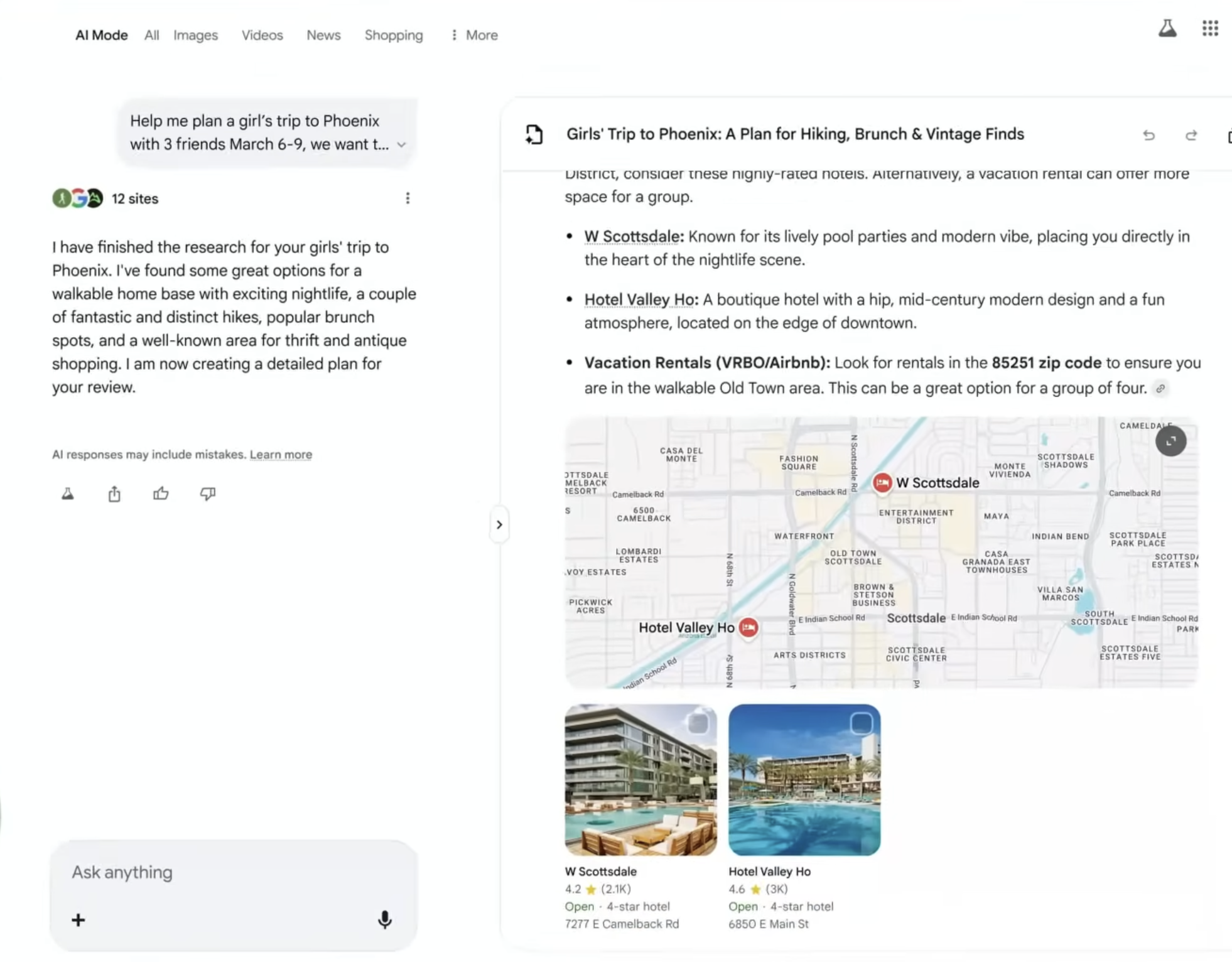Give the AI response a thumbs up

161,494
